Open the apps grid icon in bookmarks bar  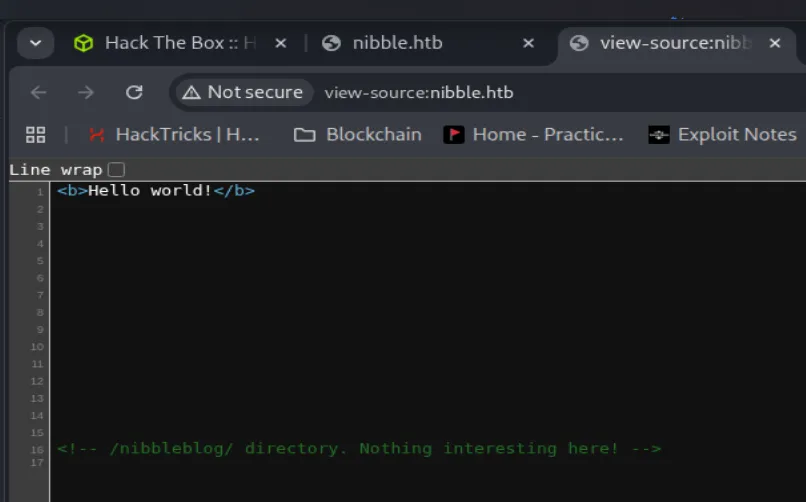point(36,134)
